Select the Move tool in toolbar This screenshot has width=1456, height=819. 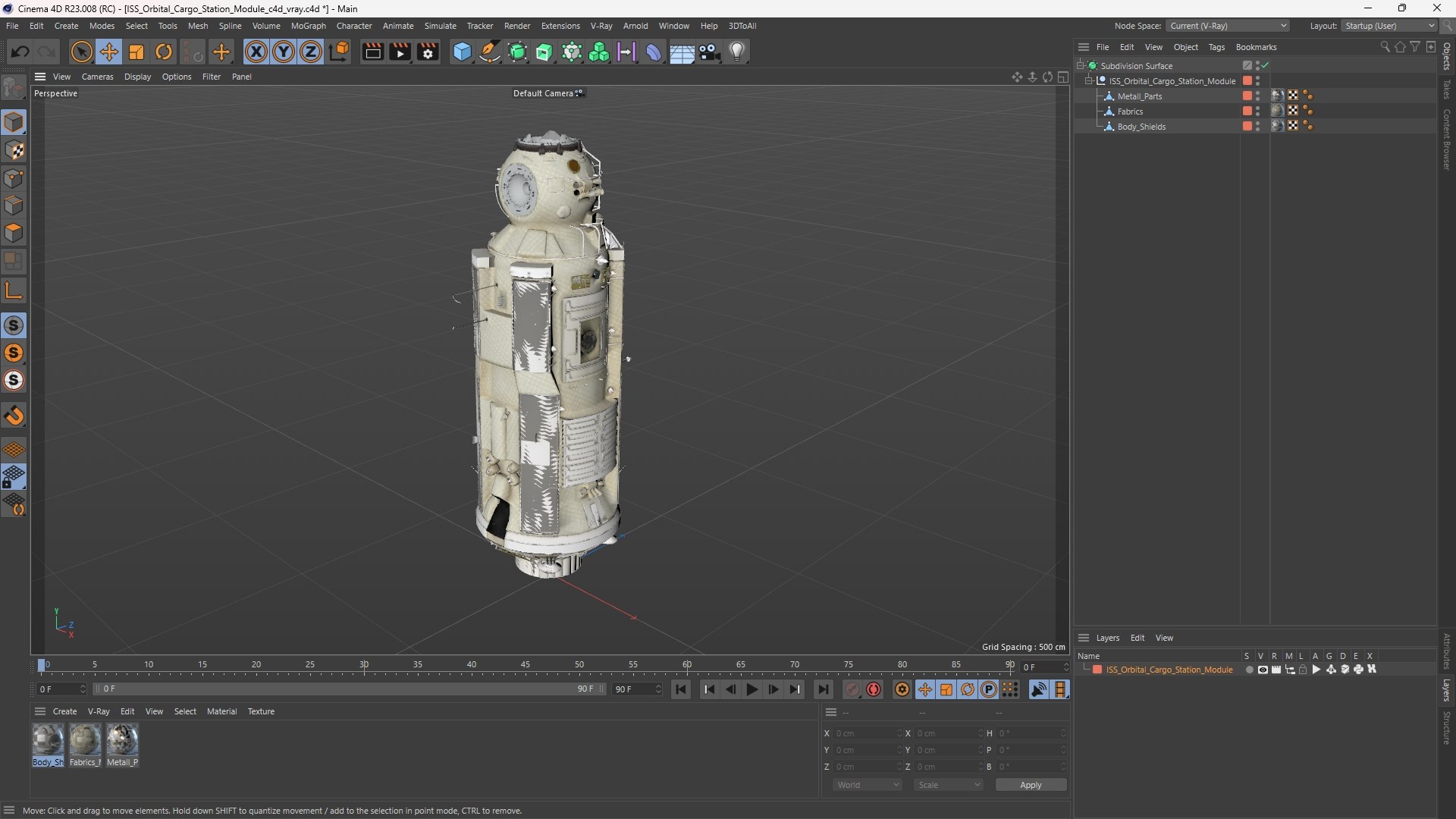pos(109,52)
